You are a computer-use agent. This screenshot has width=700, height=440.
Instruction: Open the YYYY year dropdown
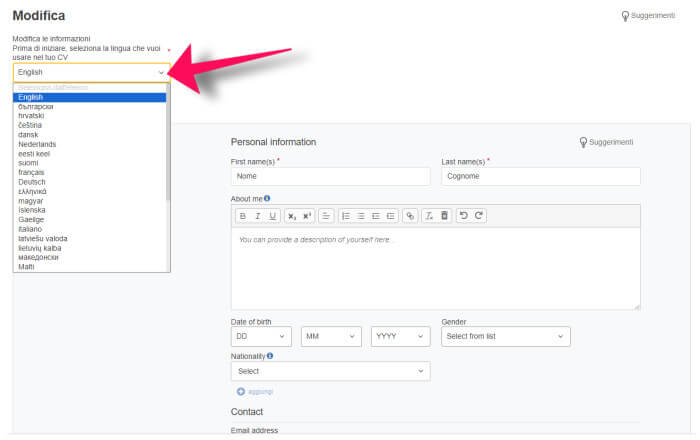point(400,337)
